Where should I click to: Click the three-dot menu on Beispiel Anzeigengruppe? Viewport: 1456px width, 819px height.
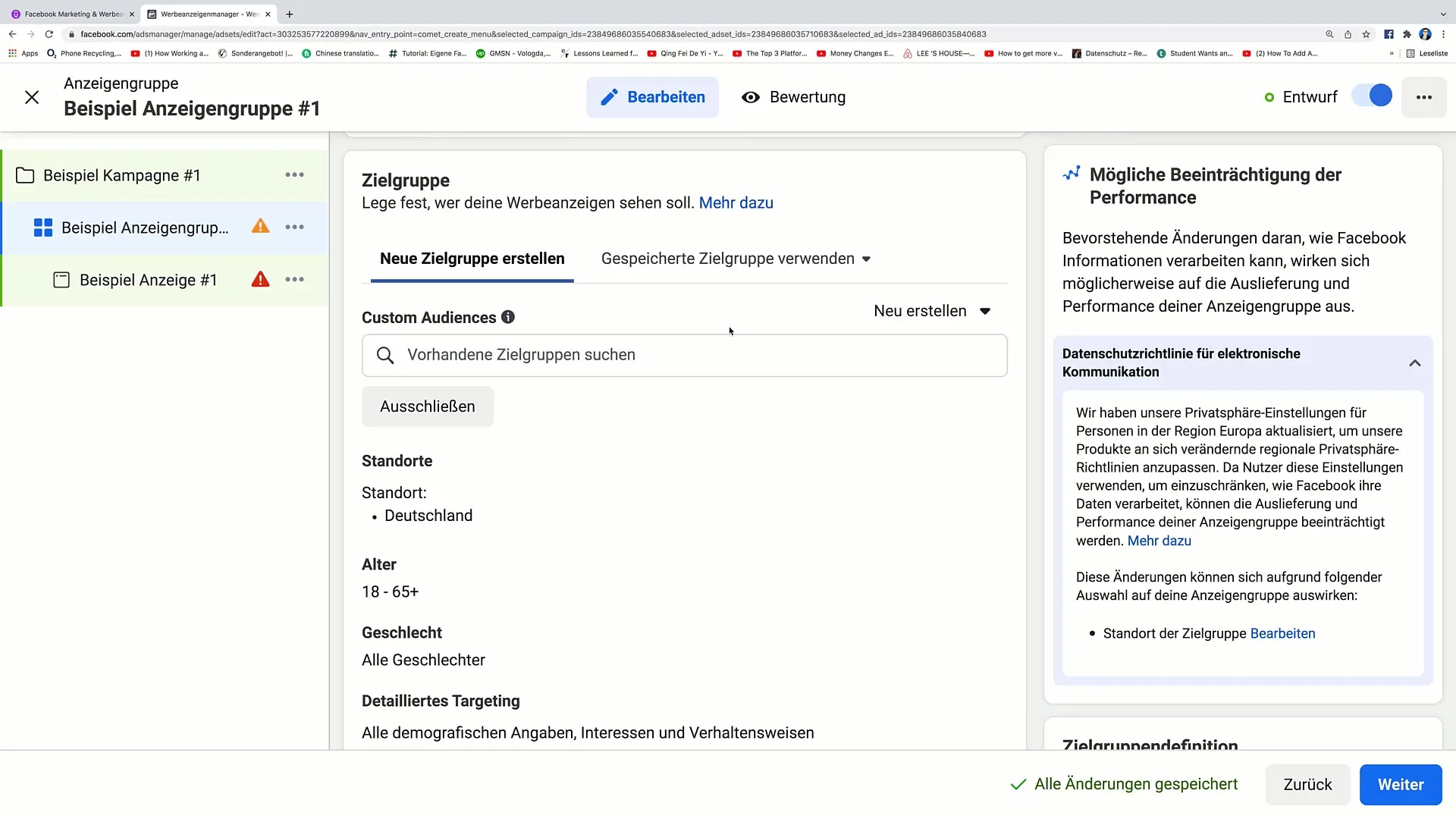[x=294, y=227]
